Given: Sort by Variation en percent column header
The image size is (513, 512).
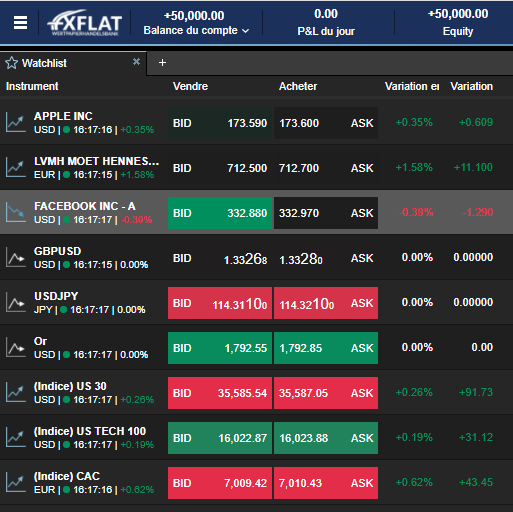Looking at the screenshot, I should pos(412,86).
